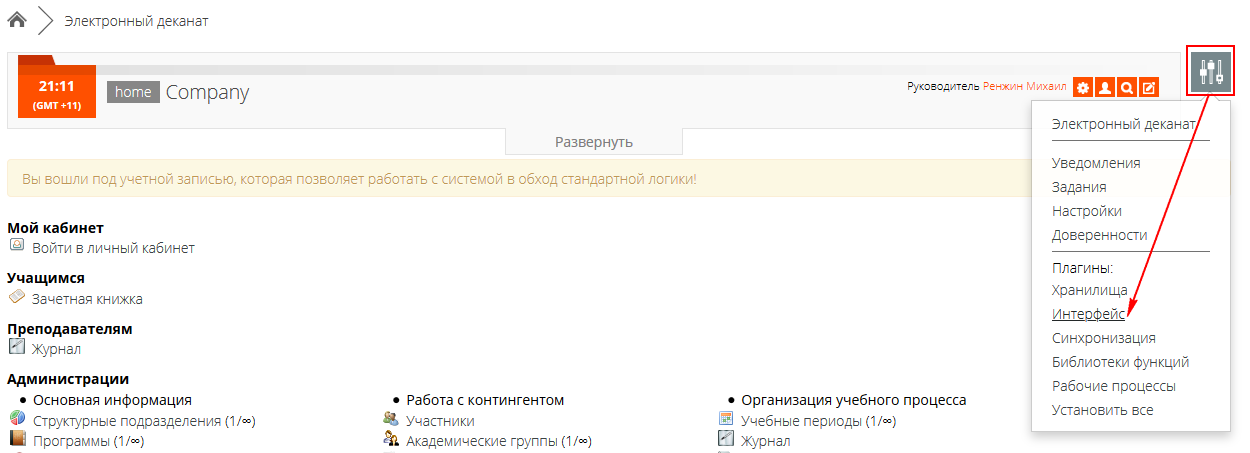Open Войти в личный кабинет link

pyautogui.click(x=113, y=248)
